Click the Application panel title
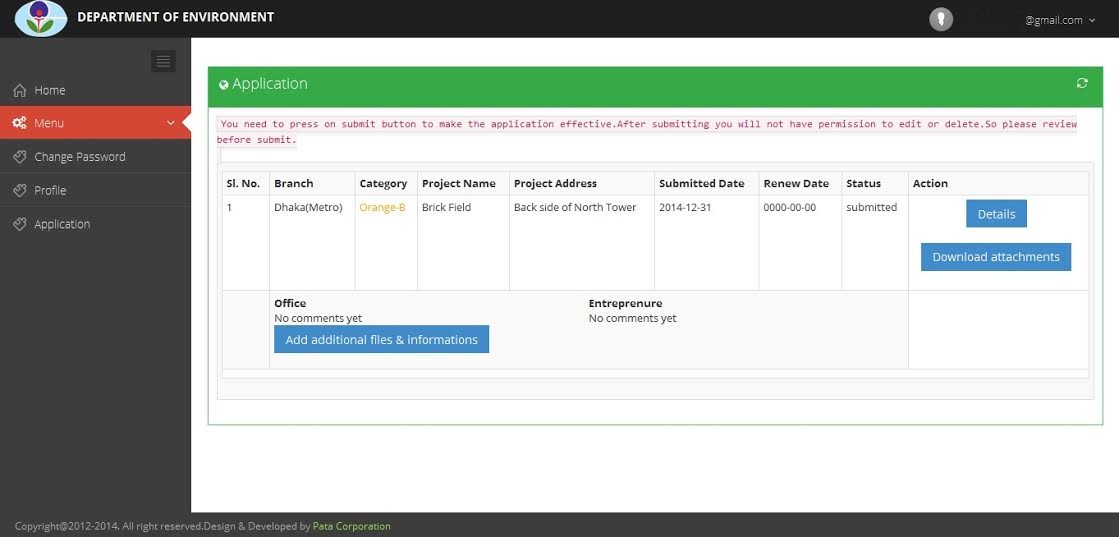 tap(270, 84)
